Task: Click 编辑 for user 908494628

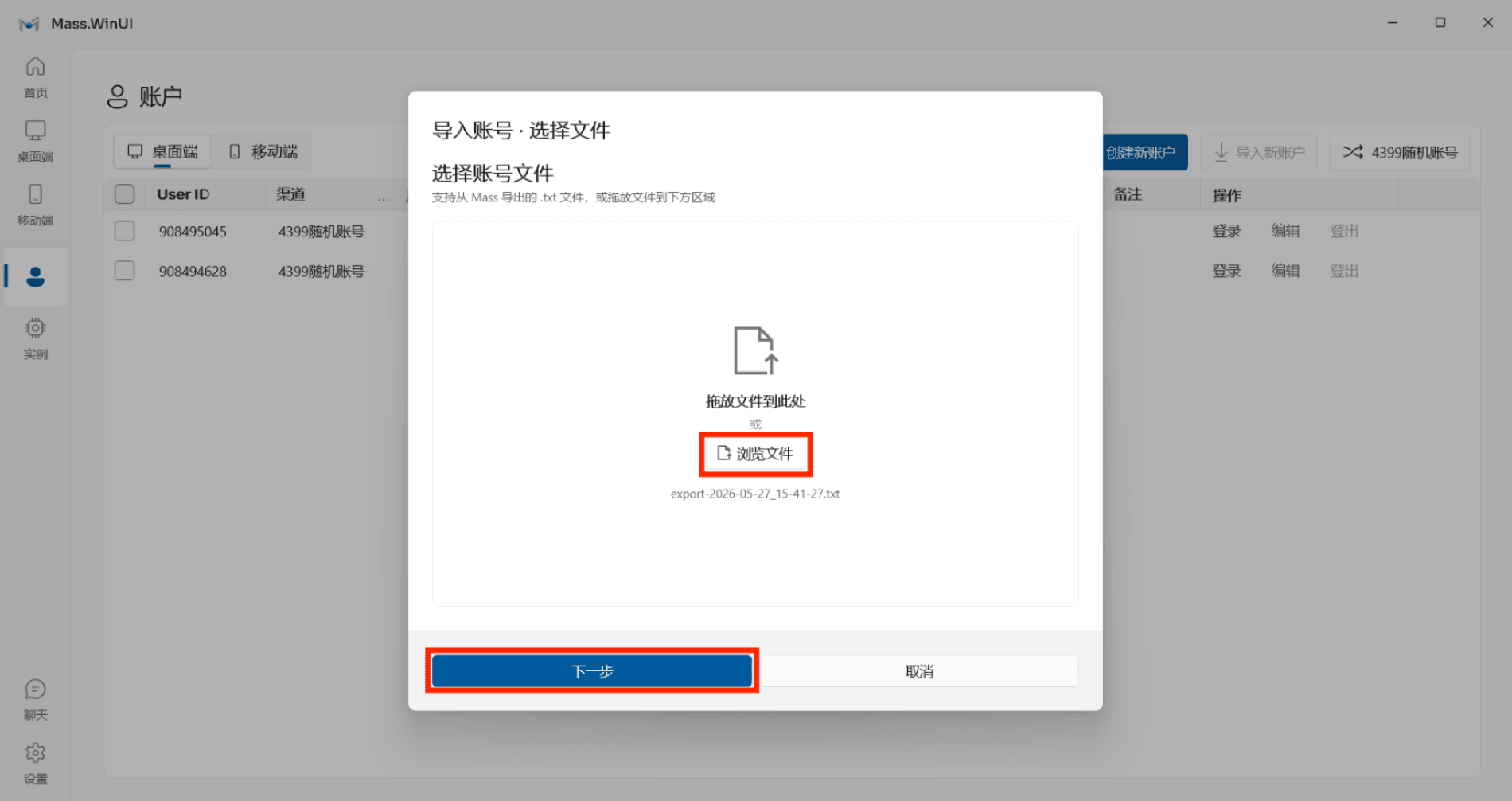Action: 1285,271
